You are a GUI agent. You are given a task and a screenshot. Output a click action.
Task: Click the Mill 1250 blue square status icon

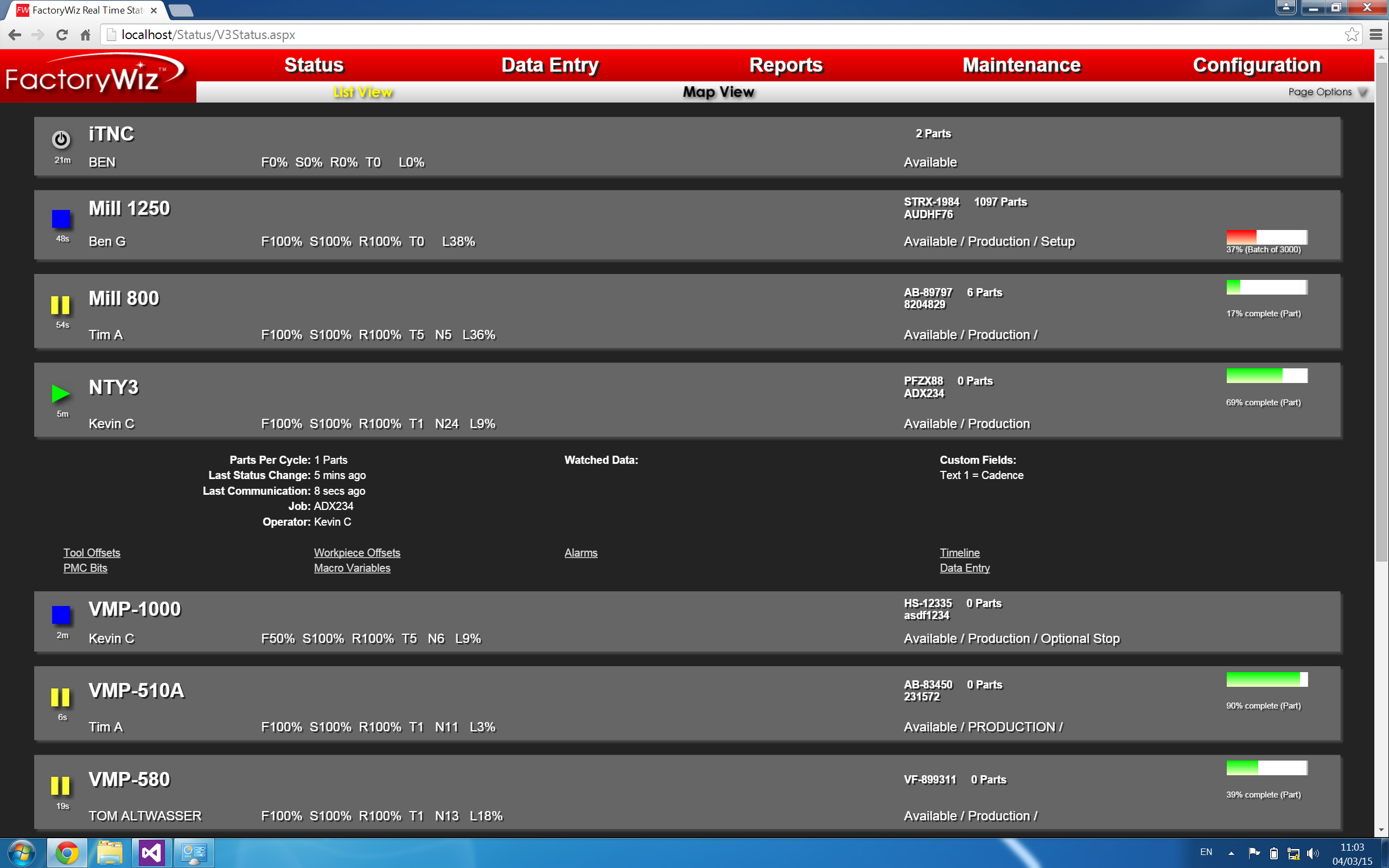[61, 219]
